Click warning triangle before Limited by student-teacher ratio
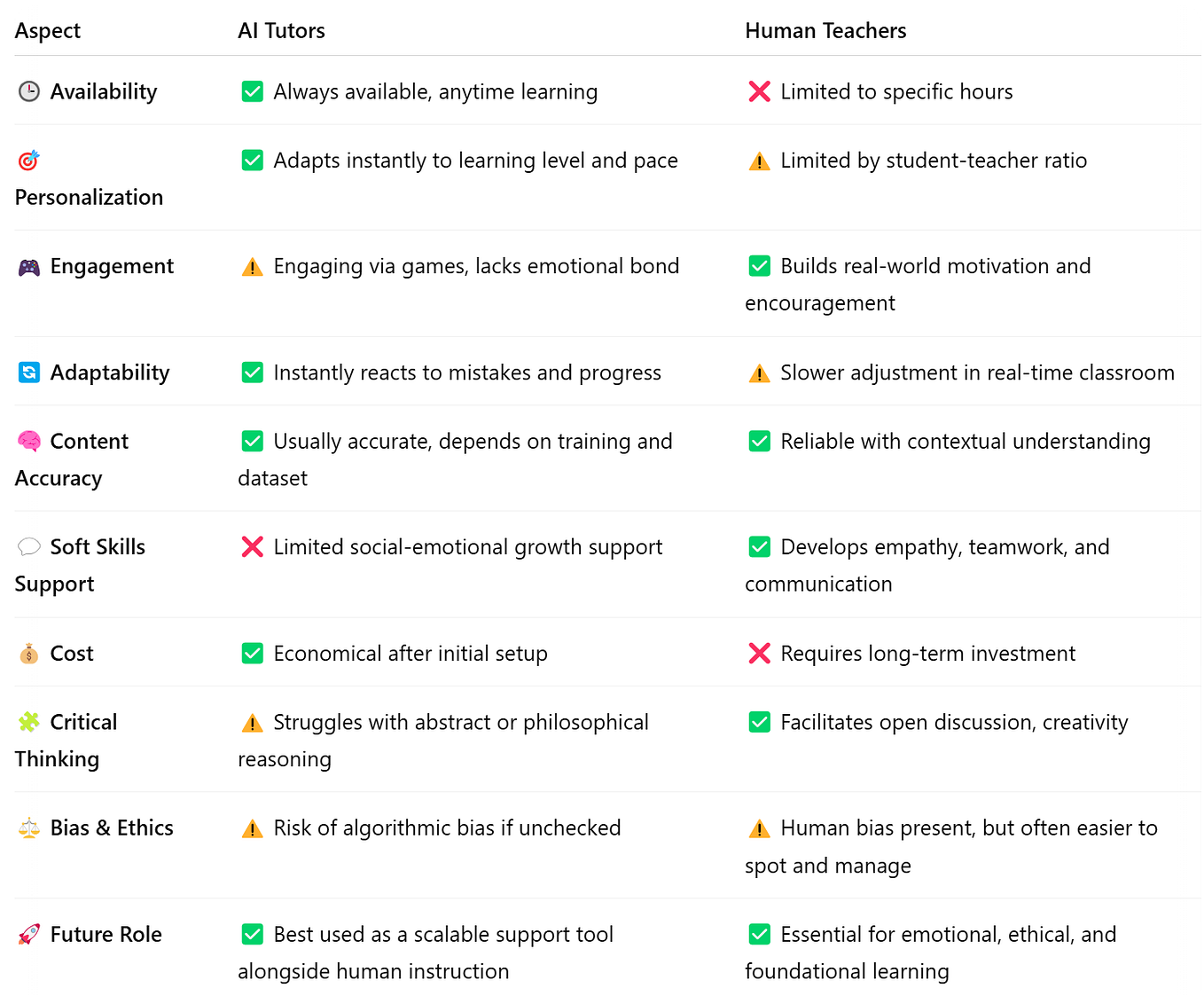 [760, 161]
